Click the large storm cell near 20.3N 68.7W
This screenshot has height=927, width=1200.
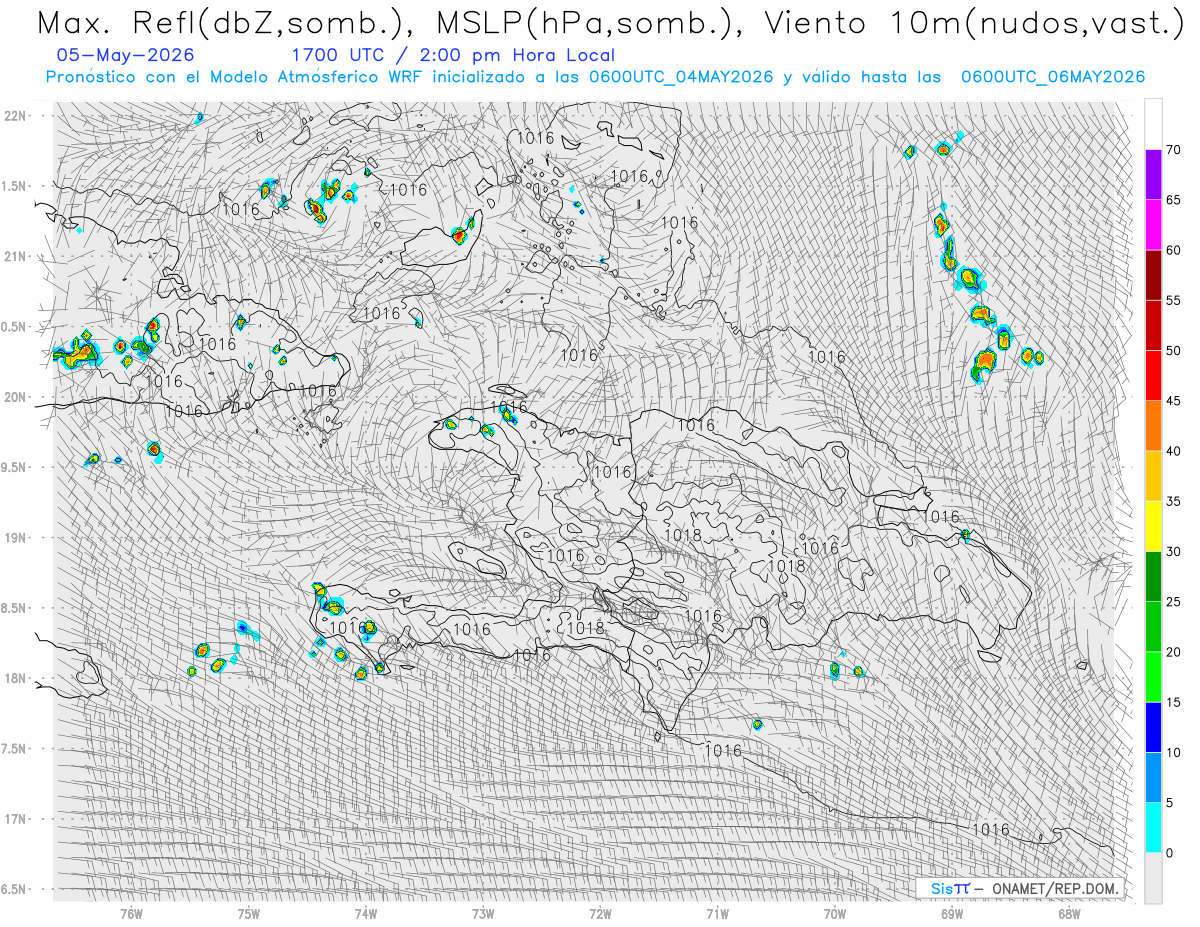(984, 364)
